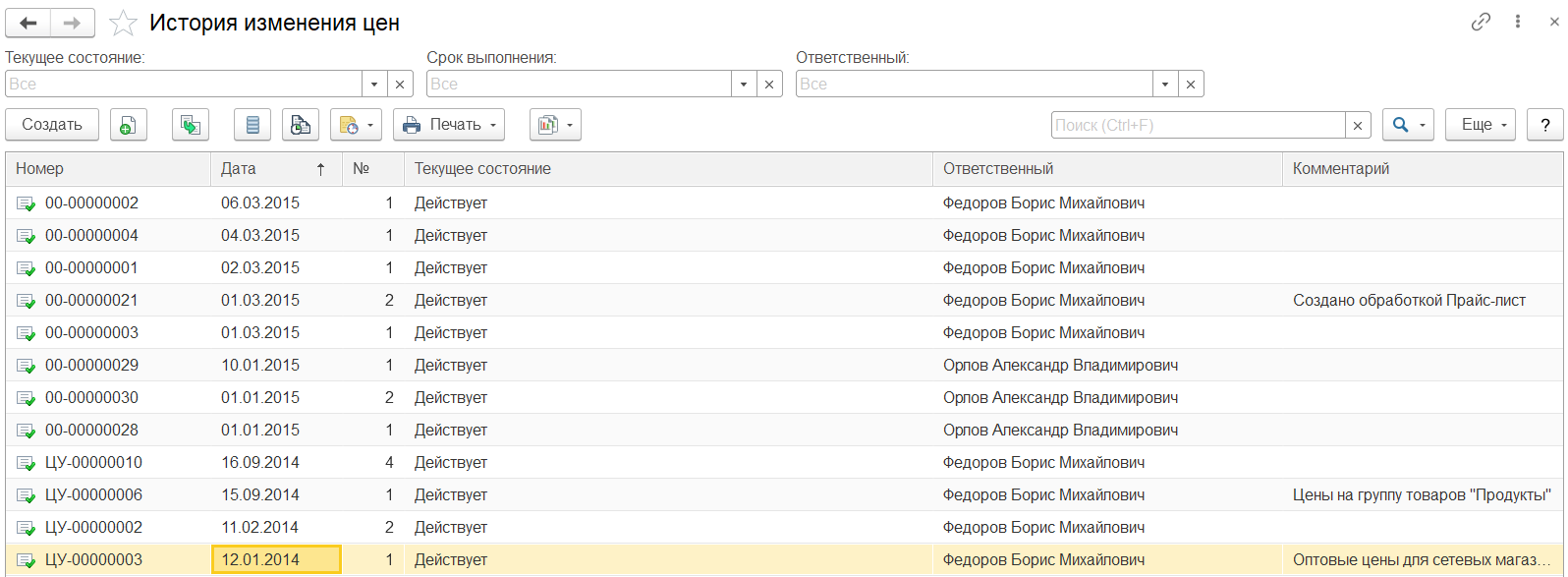Go back with the left arrow button
This screenshot has height=577, width=1568.
coord(28,23)
